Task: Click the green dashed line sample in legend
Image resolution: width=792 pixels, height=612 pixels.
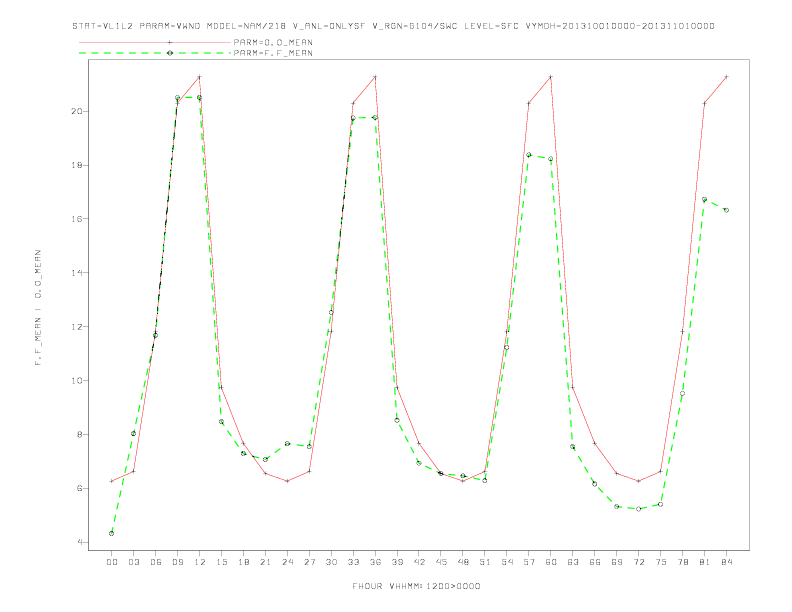Action: (x=155, y=53)
